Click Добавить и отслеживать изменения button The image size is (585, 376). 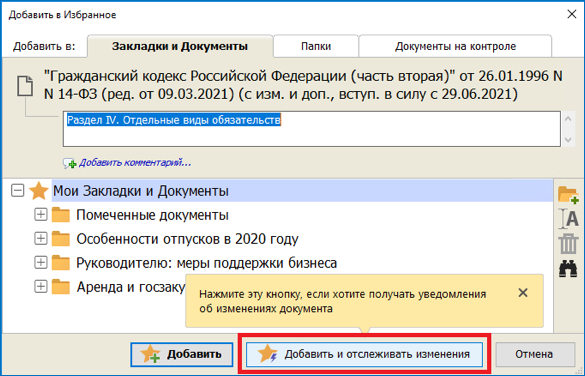tap(364, 354)
